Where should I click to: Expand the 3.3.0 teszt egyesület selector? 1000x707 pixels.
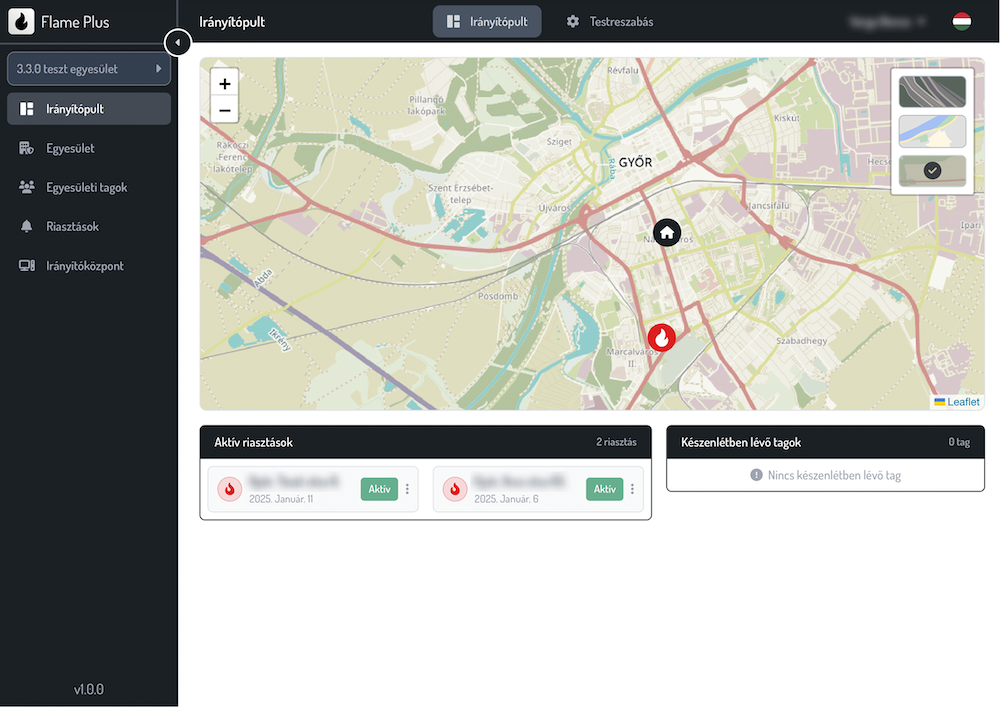point(89,69)
